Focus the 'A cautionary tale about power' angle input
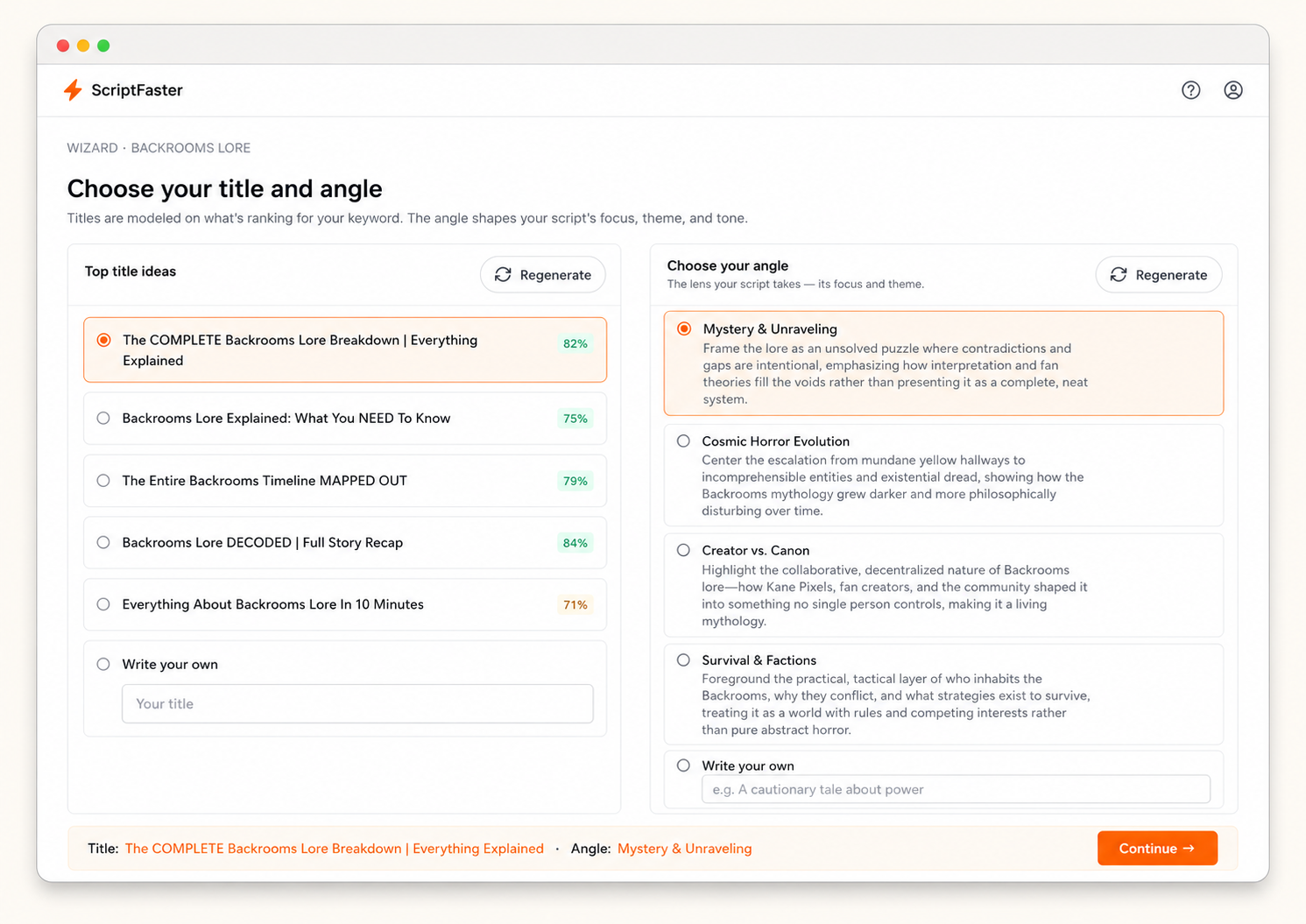 [x=956, y=789]
